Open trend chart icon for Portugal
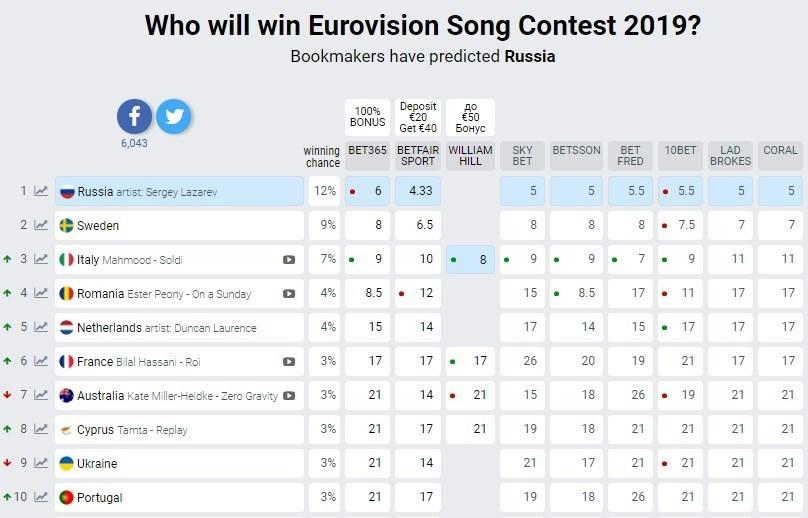This screenshot has height=518, width=808. click(x=41, y=497)
